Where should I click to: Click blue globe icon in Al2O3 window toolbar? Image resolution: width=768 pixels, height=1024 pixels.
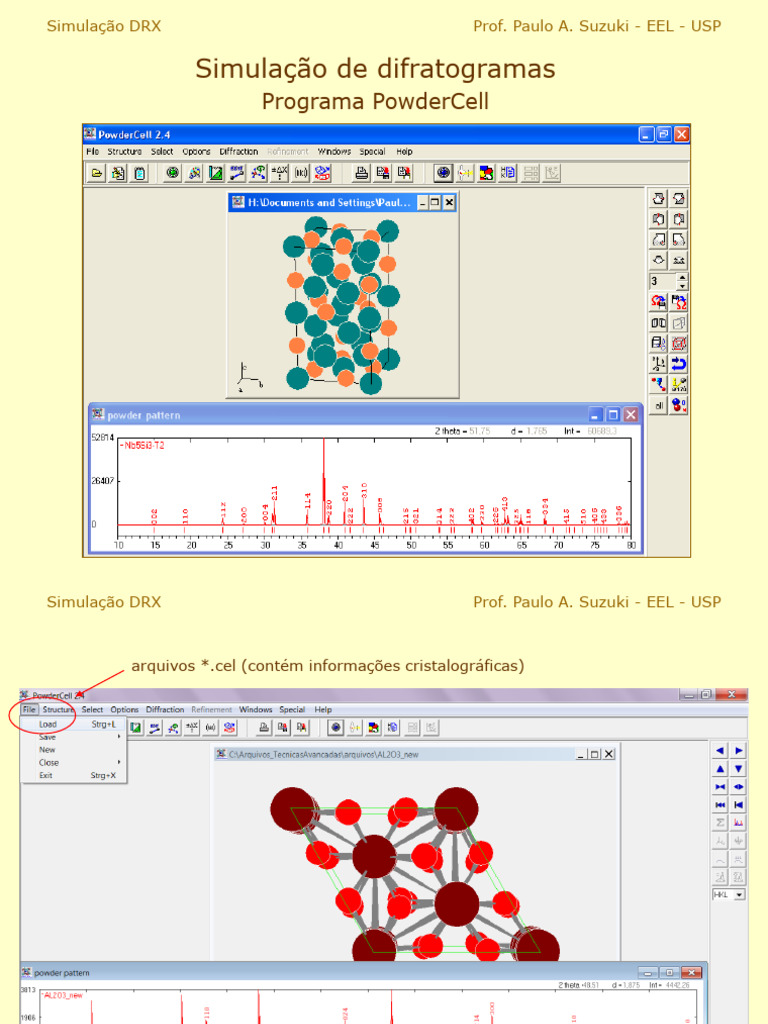(x=336, y=728)
